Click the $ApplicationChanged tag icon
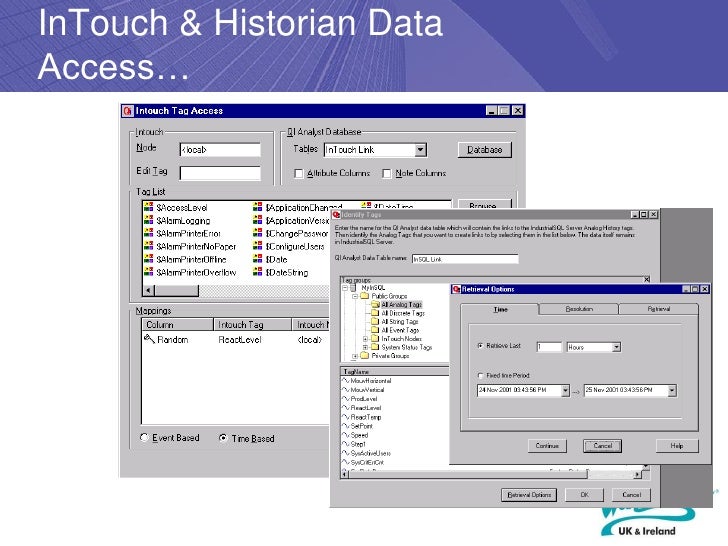Screen dimensions: 728x546 point(258,207)
